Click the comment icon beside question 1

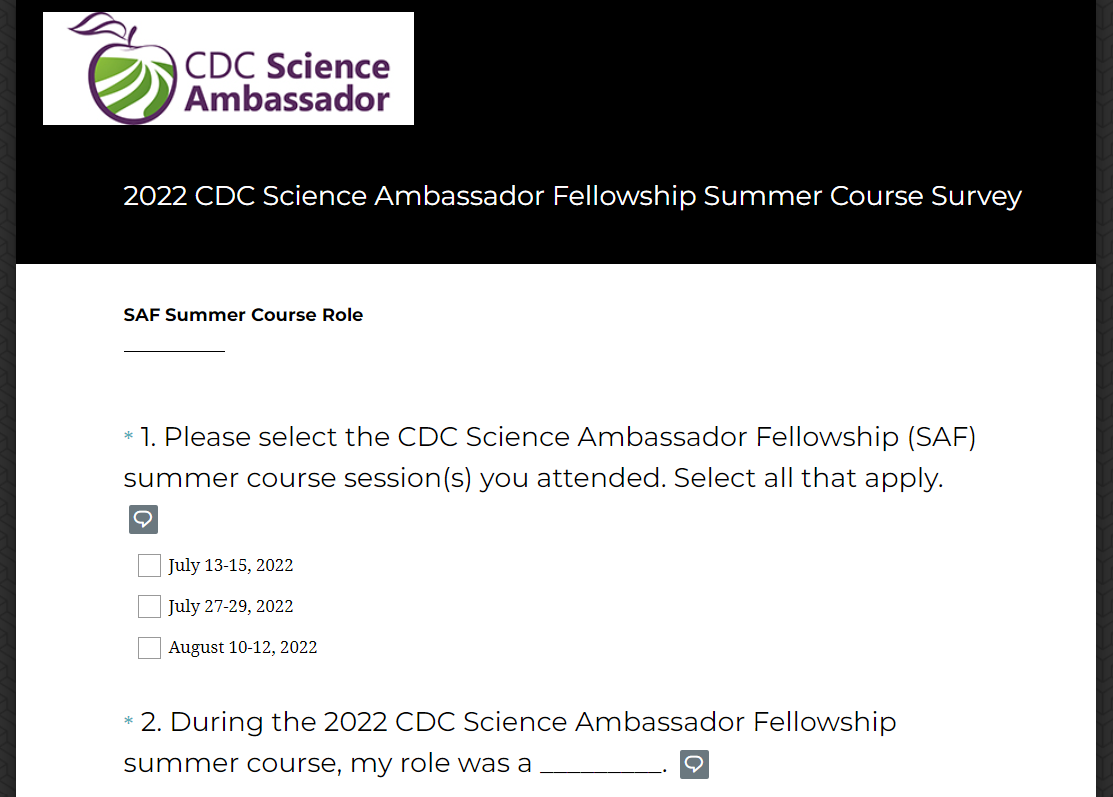[x=143, y=520]
